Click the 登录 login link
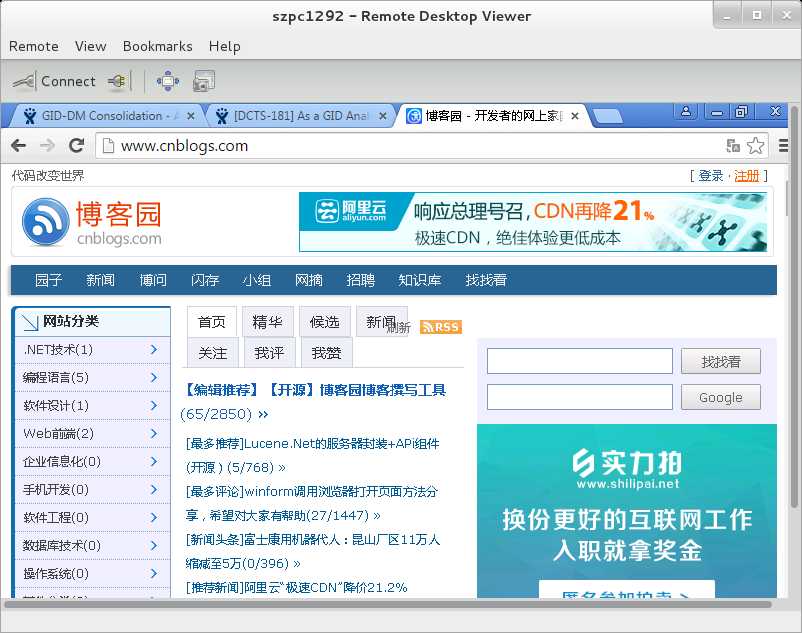The image size is (802, 633). point(710,176)
